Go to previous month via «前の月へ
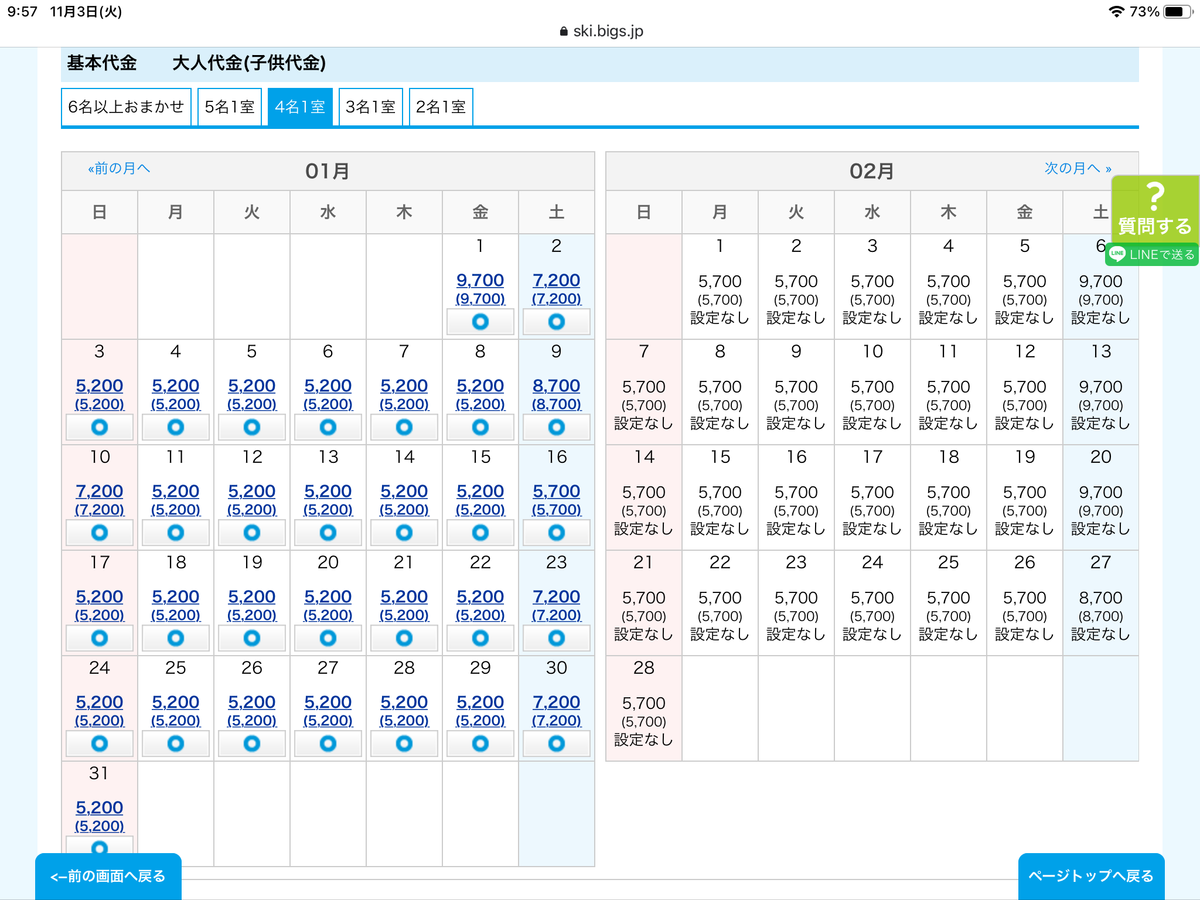The image size is (1200, 900). click(119, 169)
